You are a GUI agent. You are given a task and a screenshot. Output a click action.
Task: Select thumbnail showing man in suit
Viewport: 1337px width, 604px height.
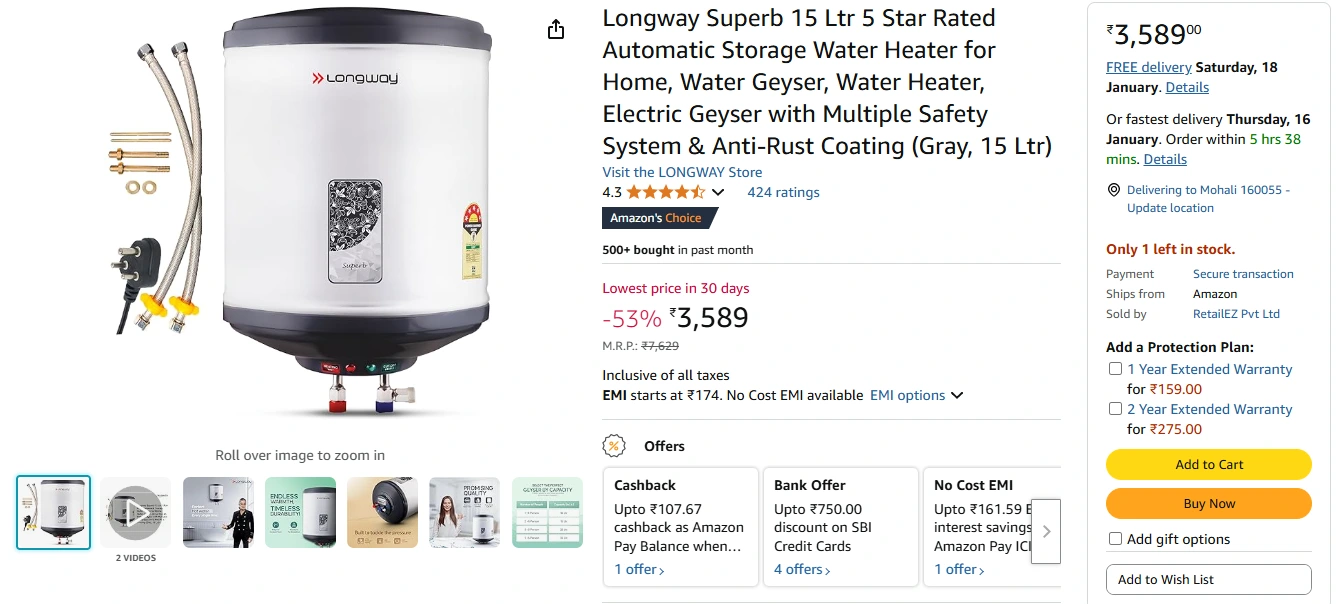(217, 512)
